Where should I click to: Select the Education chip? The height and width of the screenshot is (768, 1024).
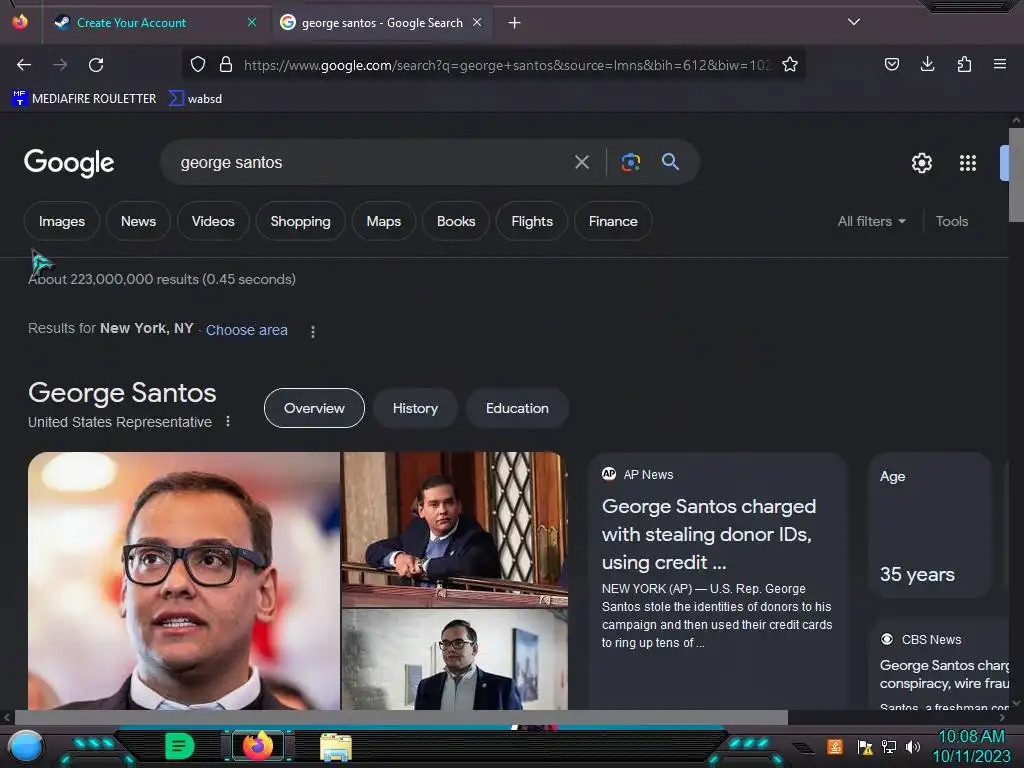point(517,408)
